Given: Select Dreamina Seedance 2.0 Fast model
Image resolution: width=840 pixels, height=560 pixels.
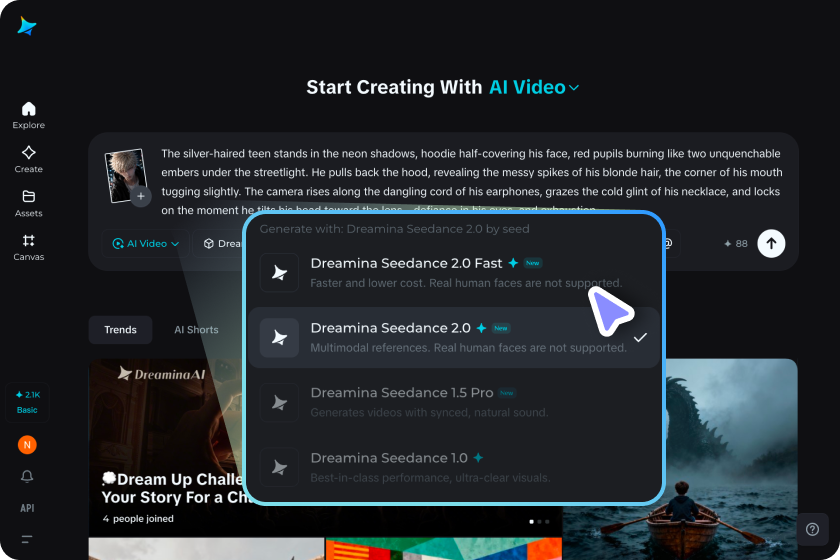Looking at the screenshot, I should coord(454,272).
